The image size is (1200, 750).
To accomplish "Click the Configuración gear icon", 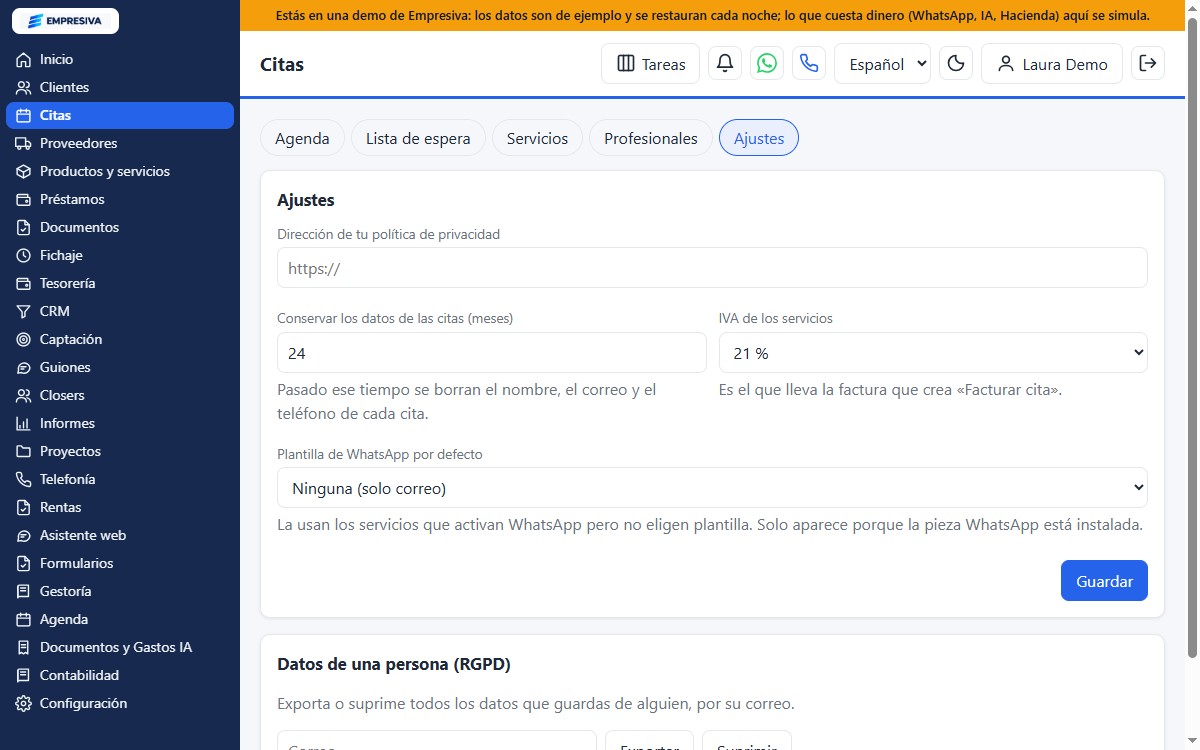I will (x=24, y=704).
